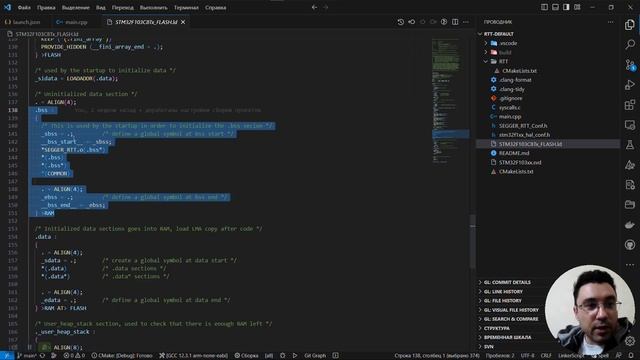
Task: Show additional activity bar views ellipsis
Action: click(630, 264)
